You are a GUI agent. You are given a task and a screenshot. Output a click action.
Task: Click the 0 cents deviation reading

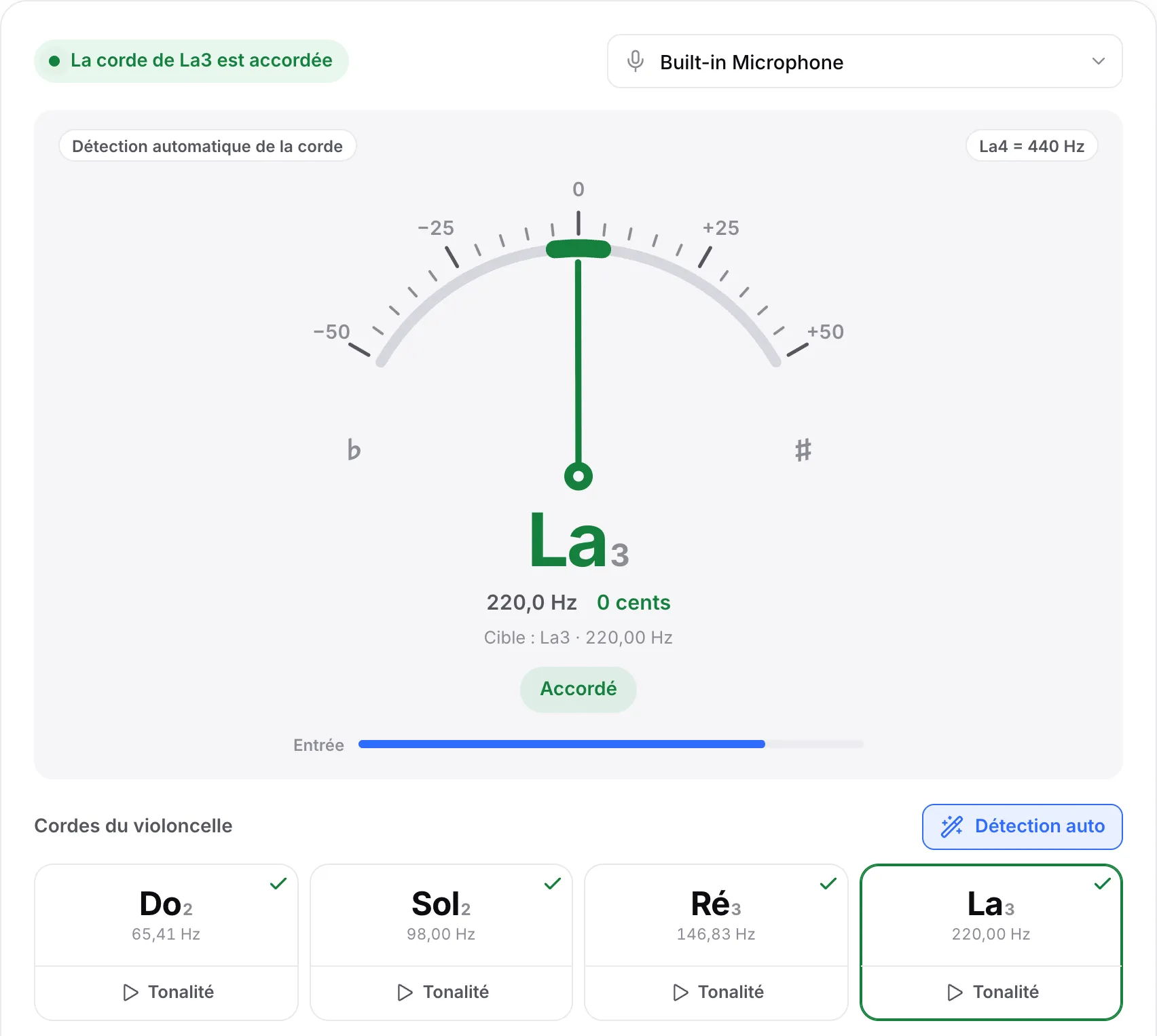(633, 602)
